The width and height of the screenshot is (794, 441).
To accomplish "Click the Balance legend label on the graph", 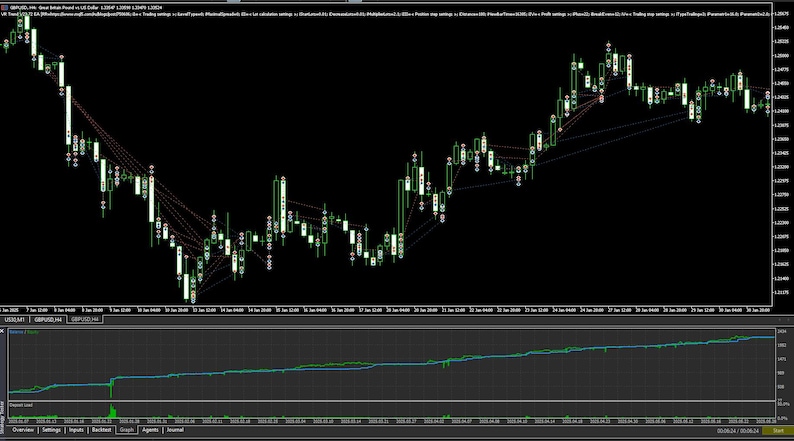I will point(16,332).
